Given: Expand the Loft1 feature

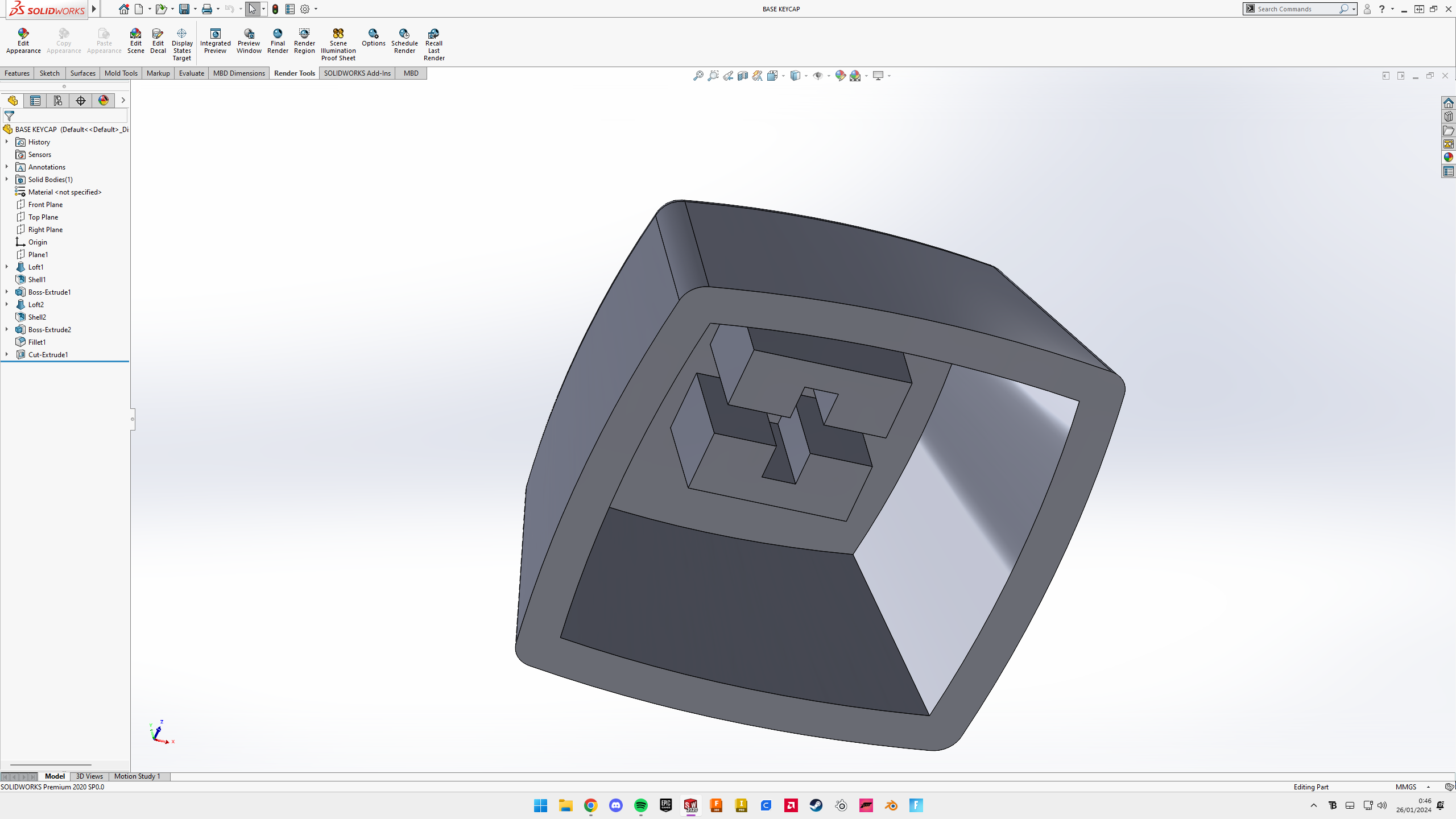Looking at the screenshot, I should tap(7, 267).
